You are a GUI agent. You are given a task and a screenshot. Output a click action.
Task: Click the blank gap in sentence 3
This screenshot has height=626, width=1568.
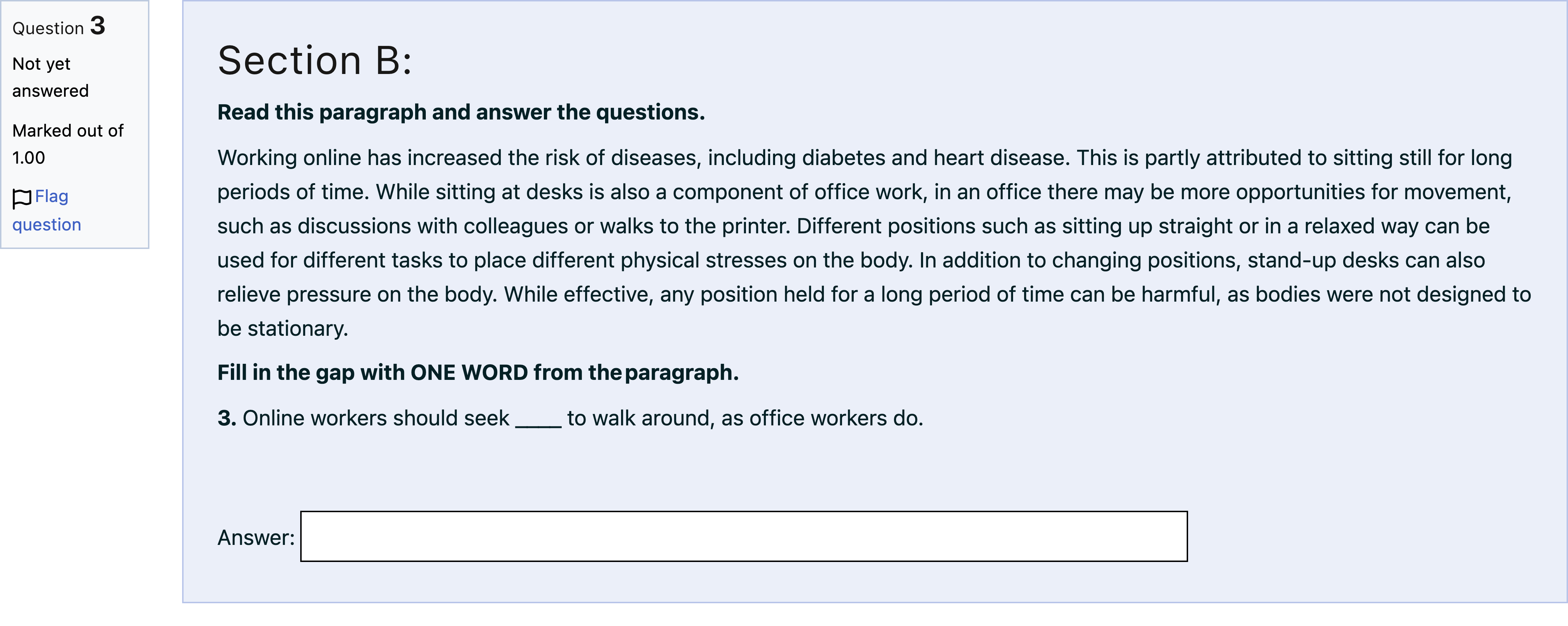pos(538,420)
